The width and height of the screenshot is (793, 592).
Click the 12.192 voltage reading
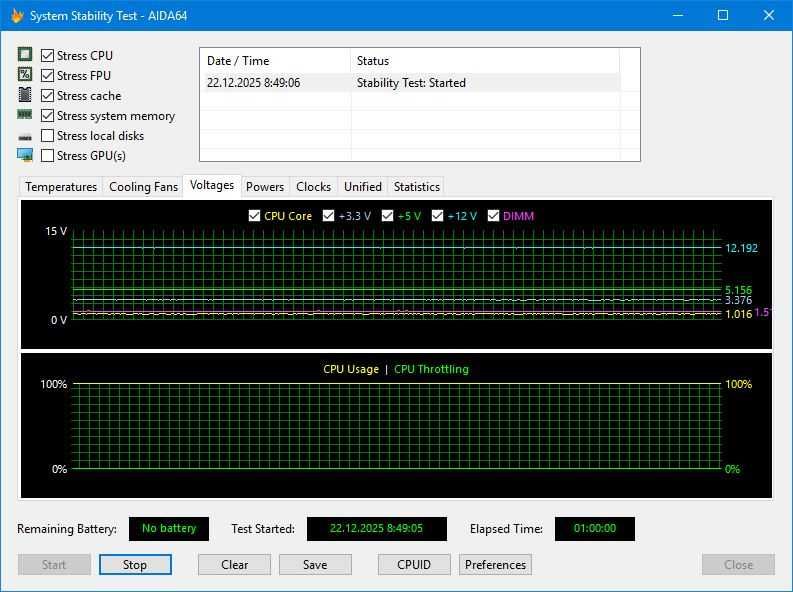(x=741, y=248)
